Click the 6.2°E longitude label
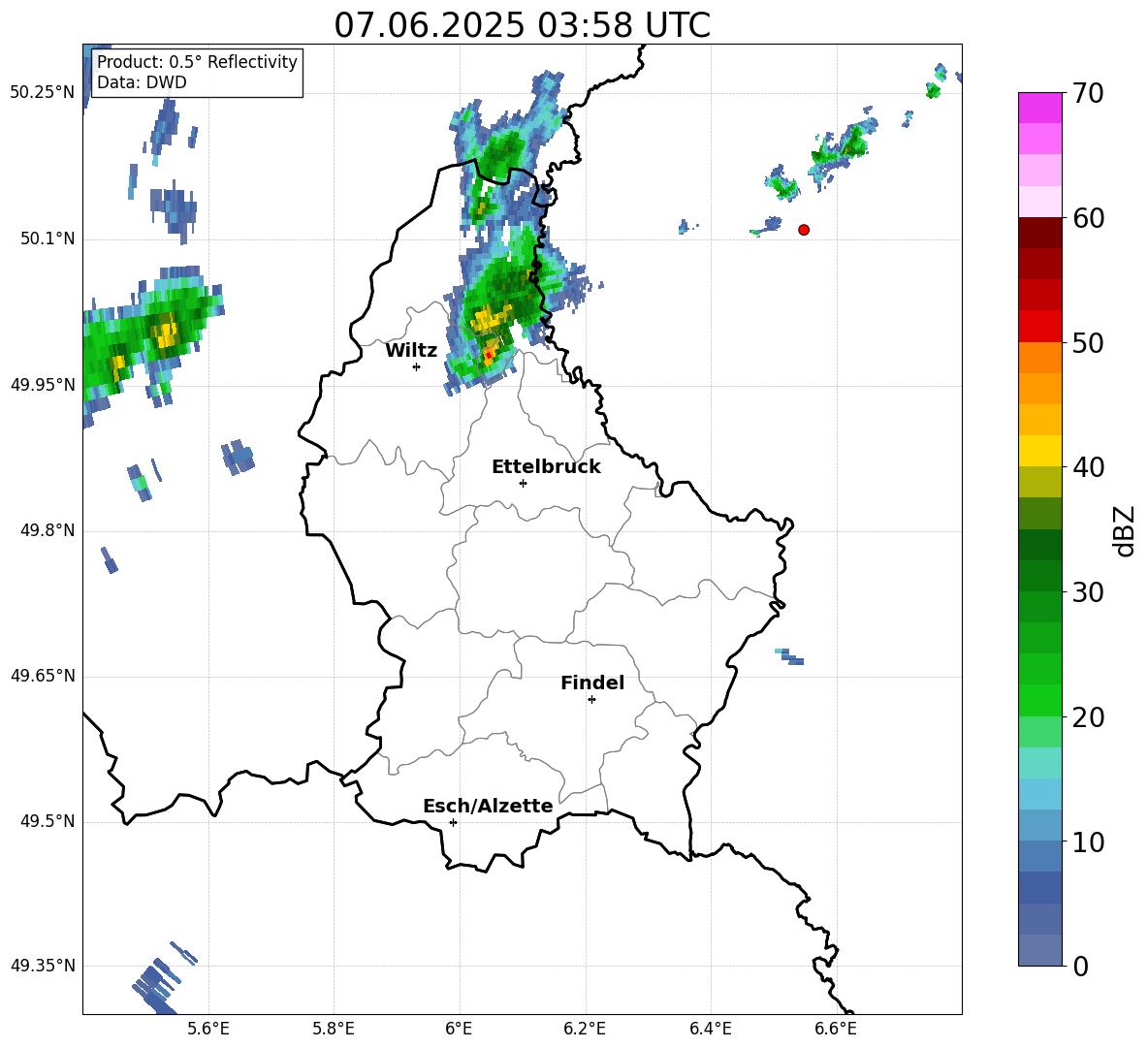The height and width of the screenshot is (1048, 1148). pyautogui.click(x=585, y=1029)
